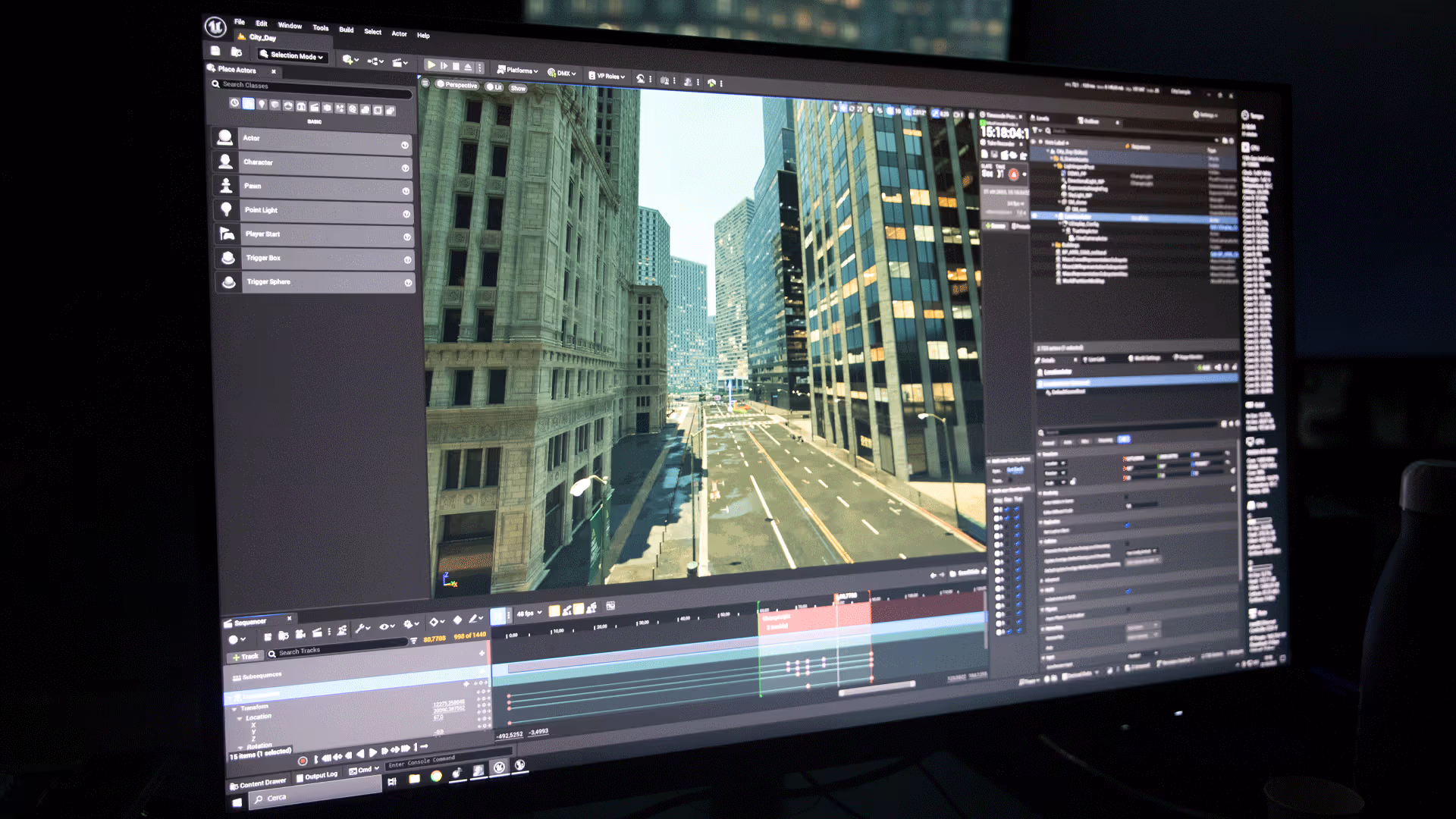Select the Lights category bulb icon in Place Actors
Viewport: 1456px width, 819px height.
click(x=262, y=104)
